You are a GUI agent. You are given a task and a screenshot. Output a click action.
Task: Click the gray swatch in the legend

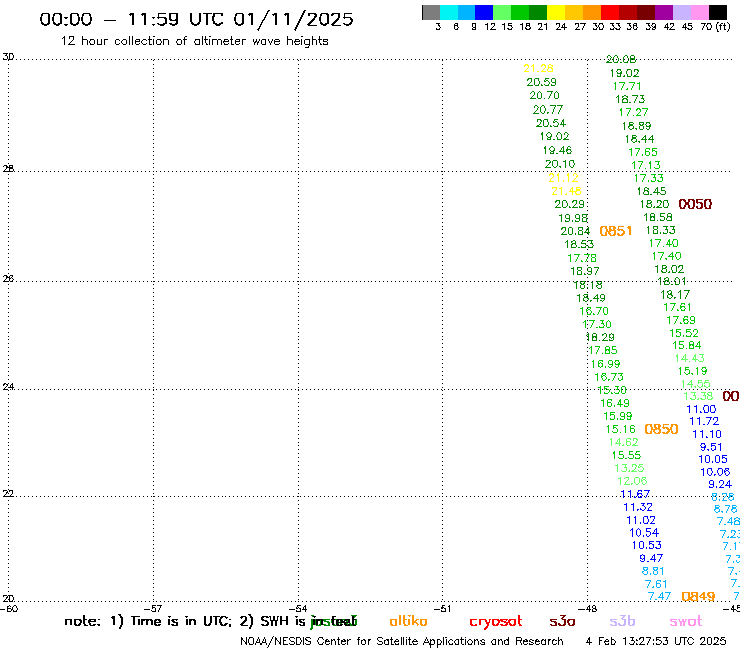tap(431, 12)
